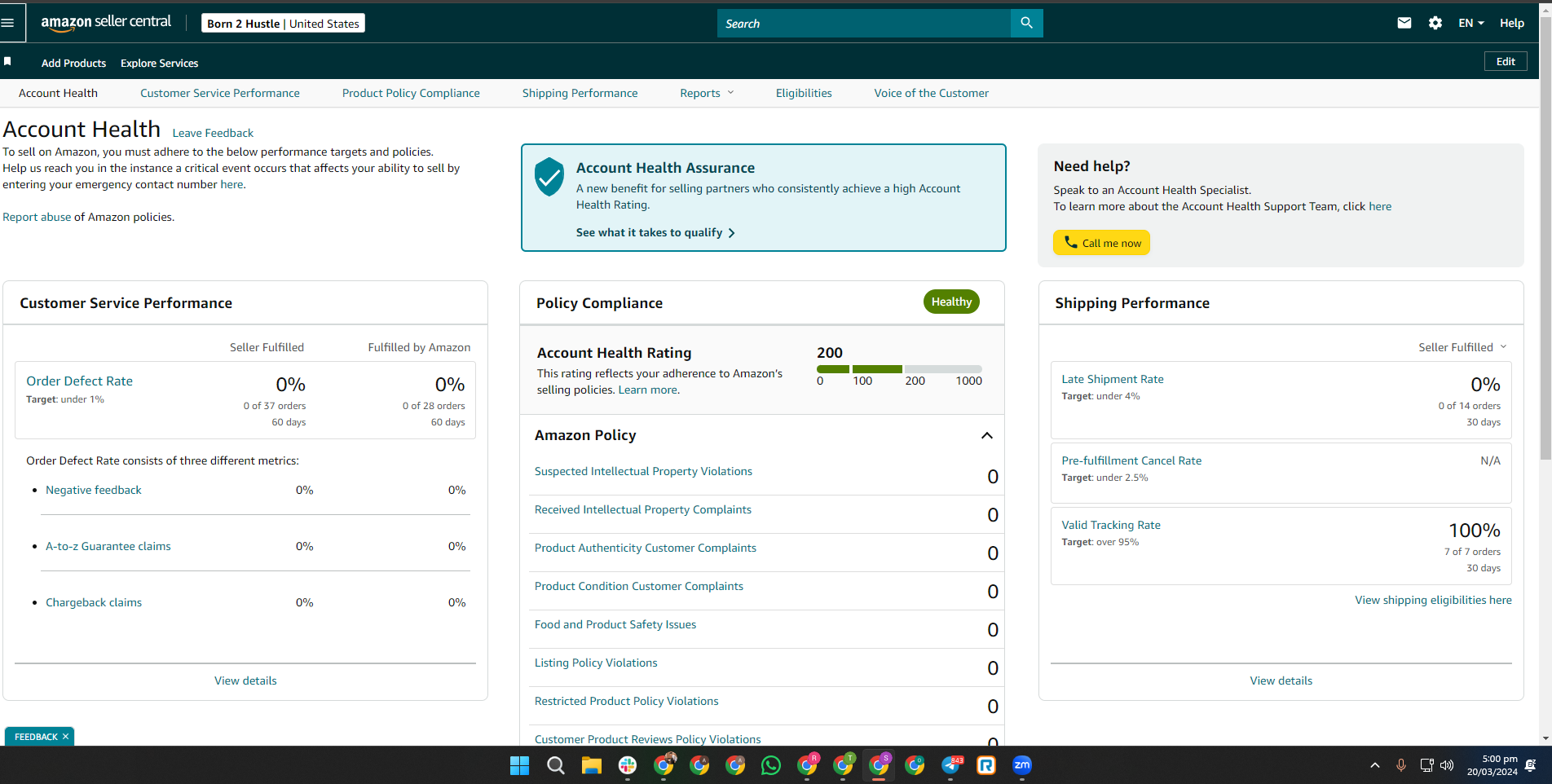Open Product Condition Customer Complaints
The image size is (1552, 784).
click(x=638, y=586)
